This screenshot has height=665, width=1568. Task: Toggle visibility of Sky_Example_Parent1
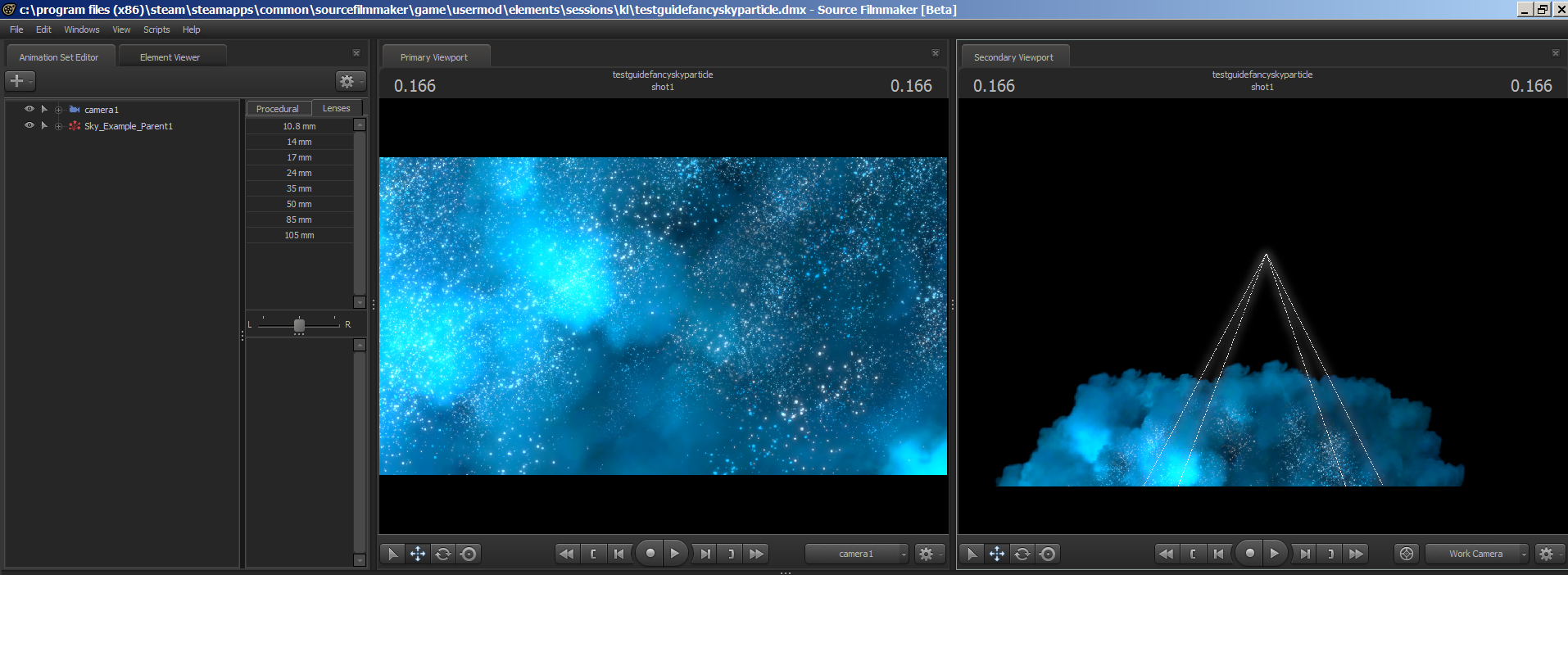coord(29,126)
